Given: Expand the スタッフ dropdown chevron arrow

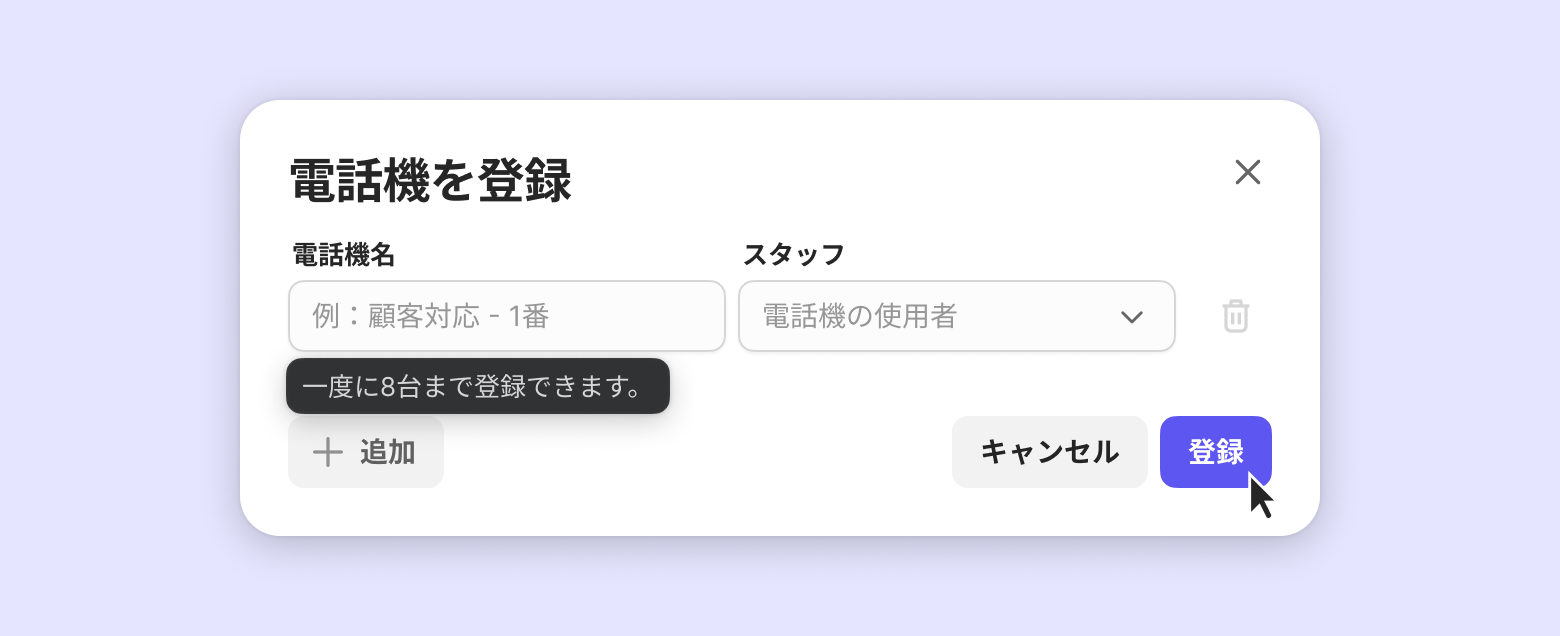Looking at the screenshot, I should (1131, 317).
